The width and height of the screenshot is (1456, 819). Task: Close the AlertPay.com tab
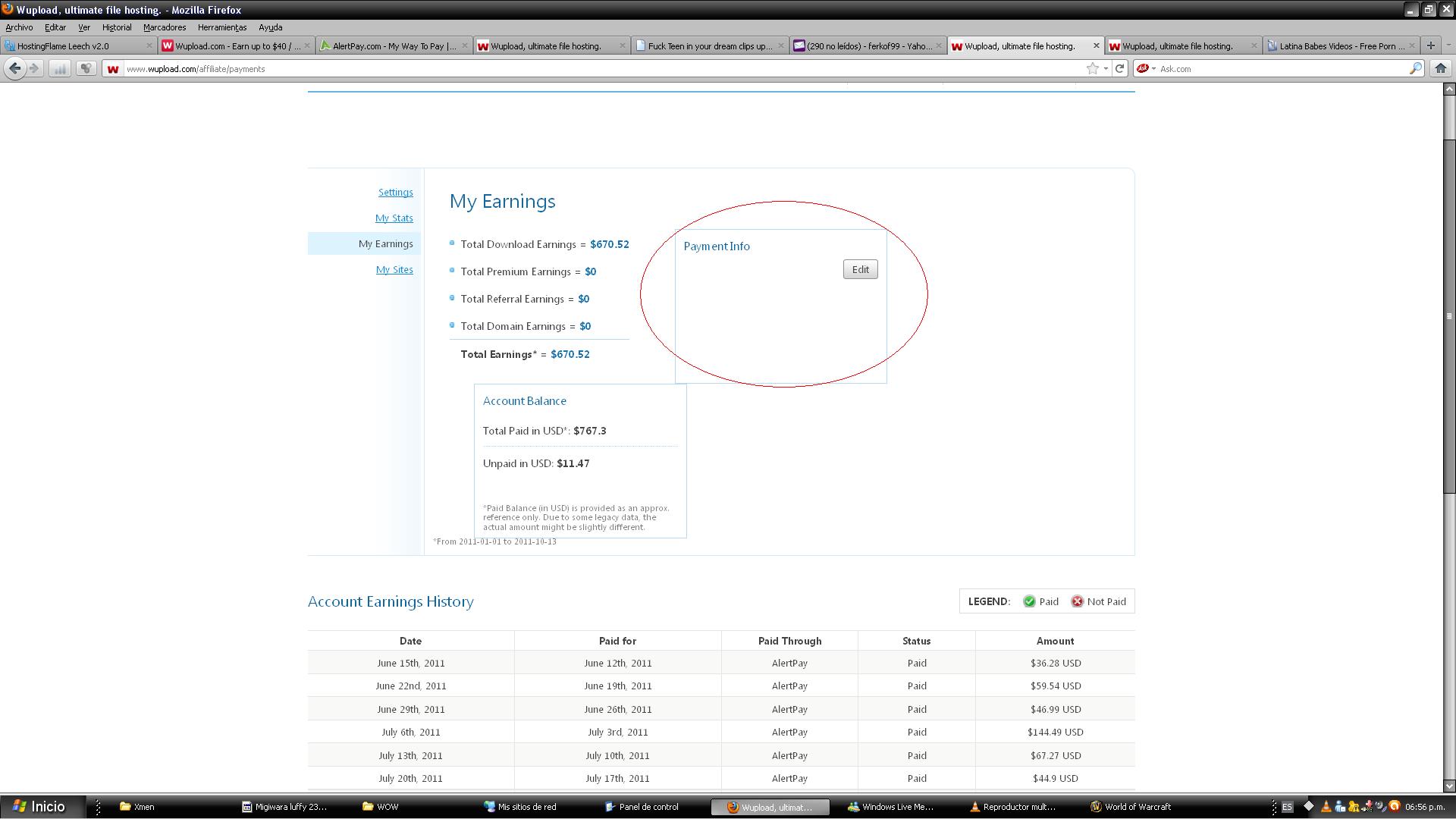coord(464,45)
